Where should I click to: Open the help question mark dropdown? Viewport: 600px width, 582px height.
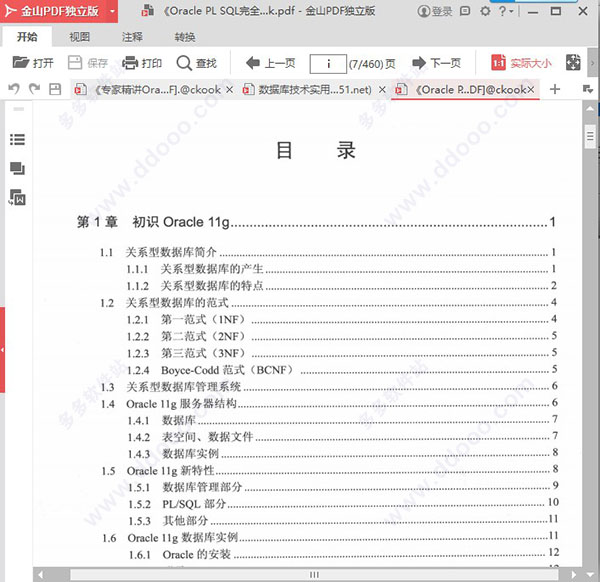506,11
